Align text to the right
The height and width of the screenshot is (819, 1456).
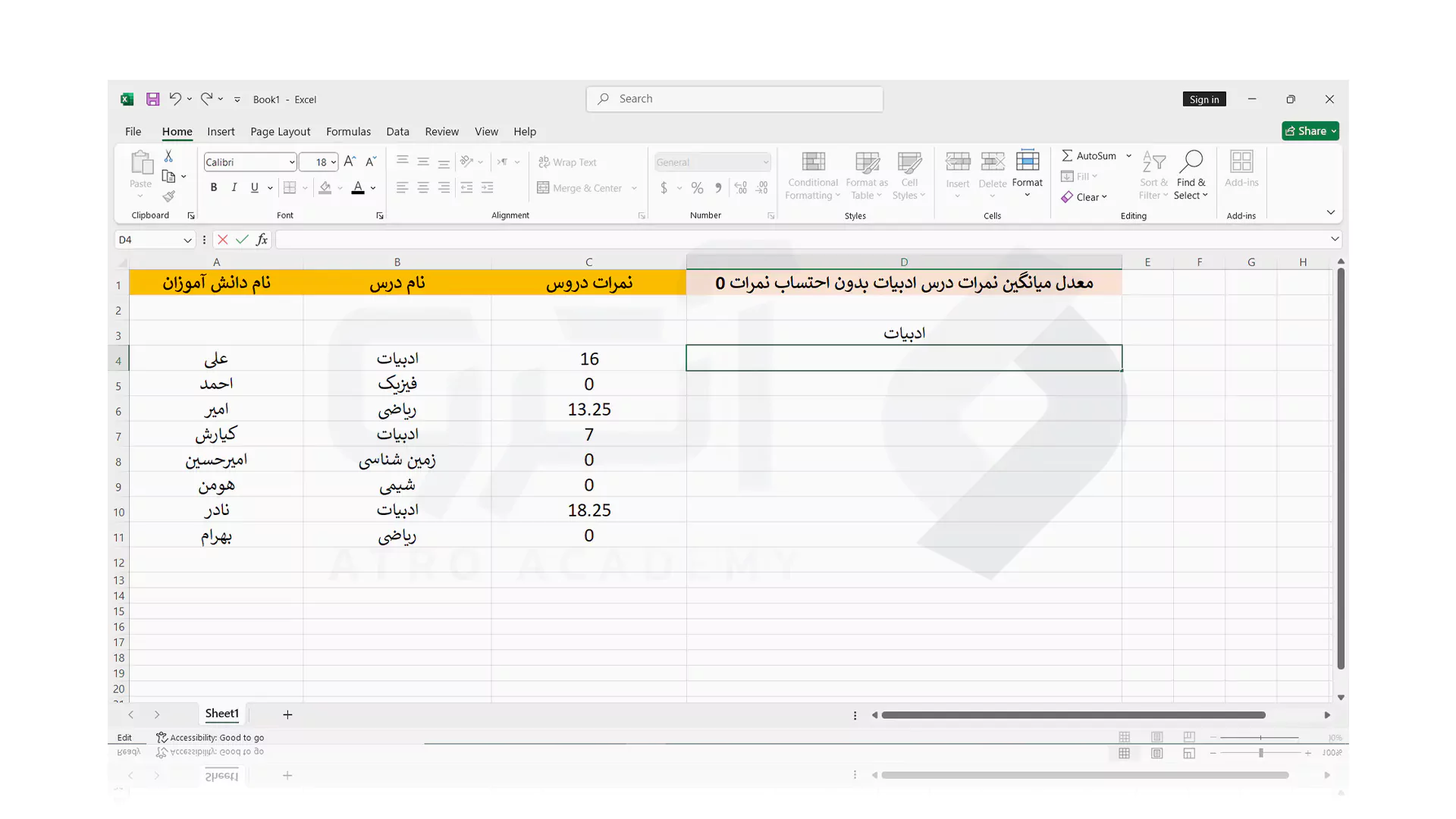pos(444,187)
